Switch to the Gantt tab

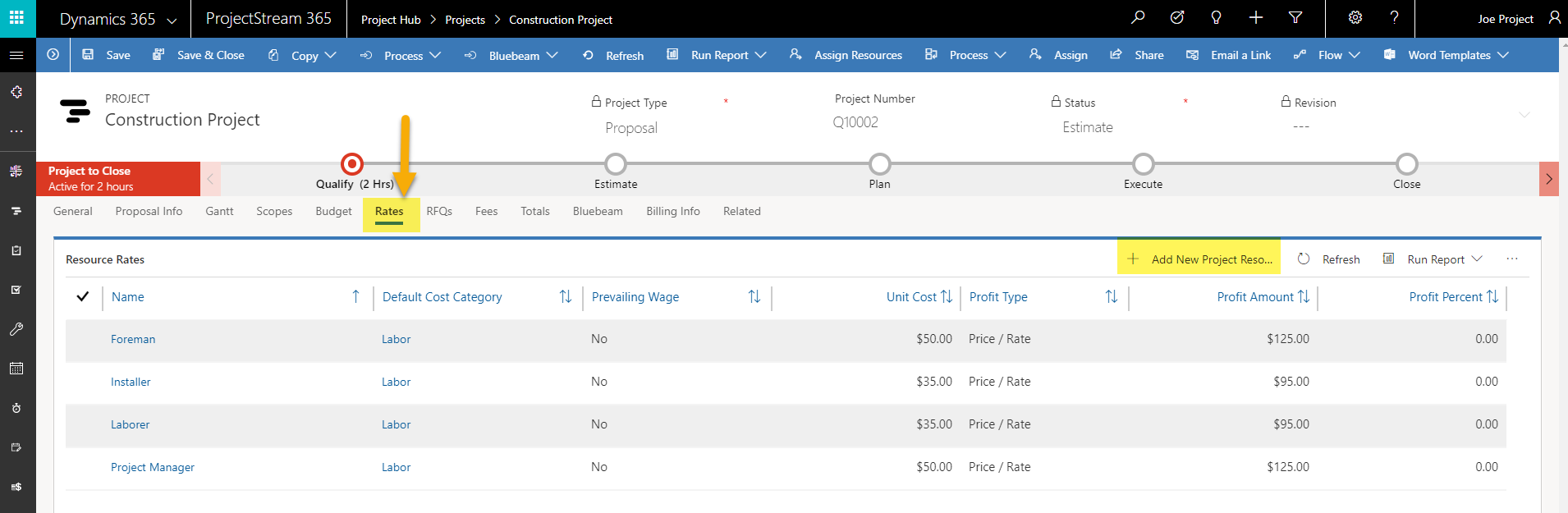[219, 211]
